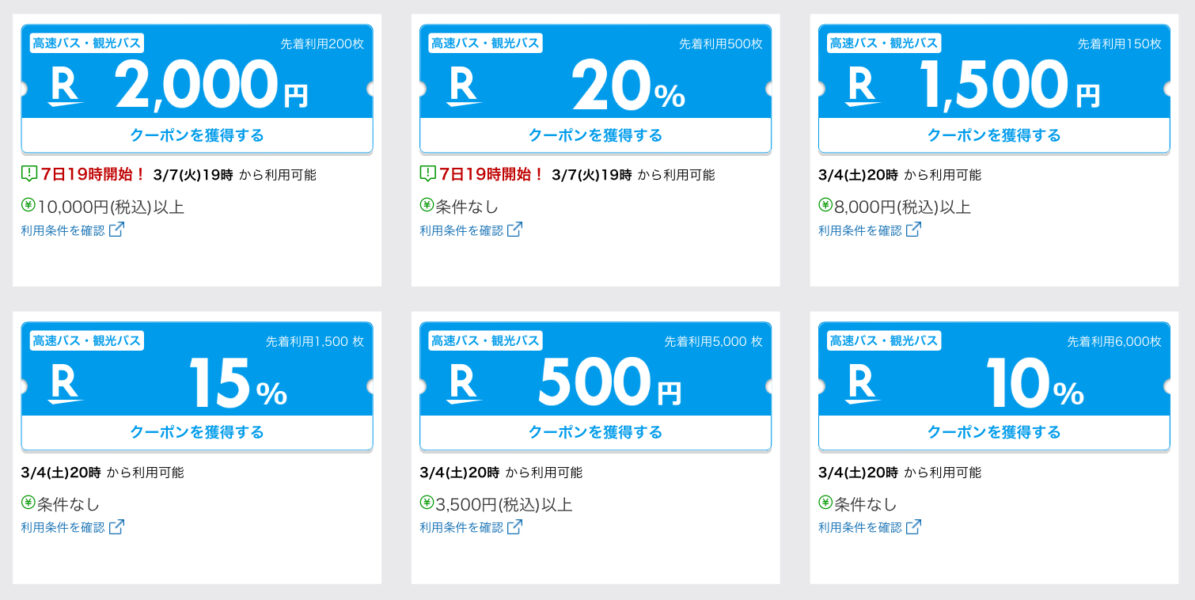The image size is (1195, 600).
Task: Click 高速バス・観光バス tag on 500円 coupon
Action: pos(485,341)
